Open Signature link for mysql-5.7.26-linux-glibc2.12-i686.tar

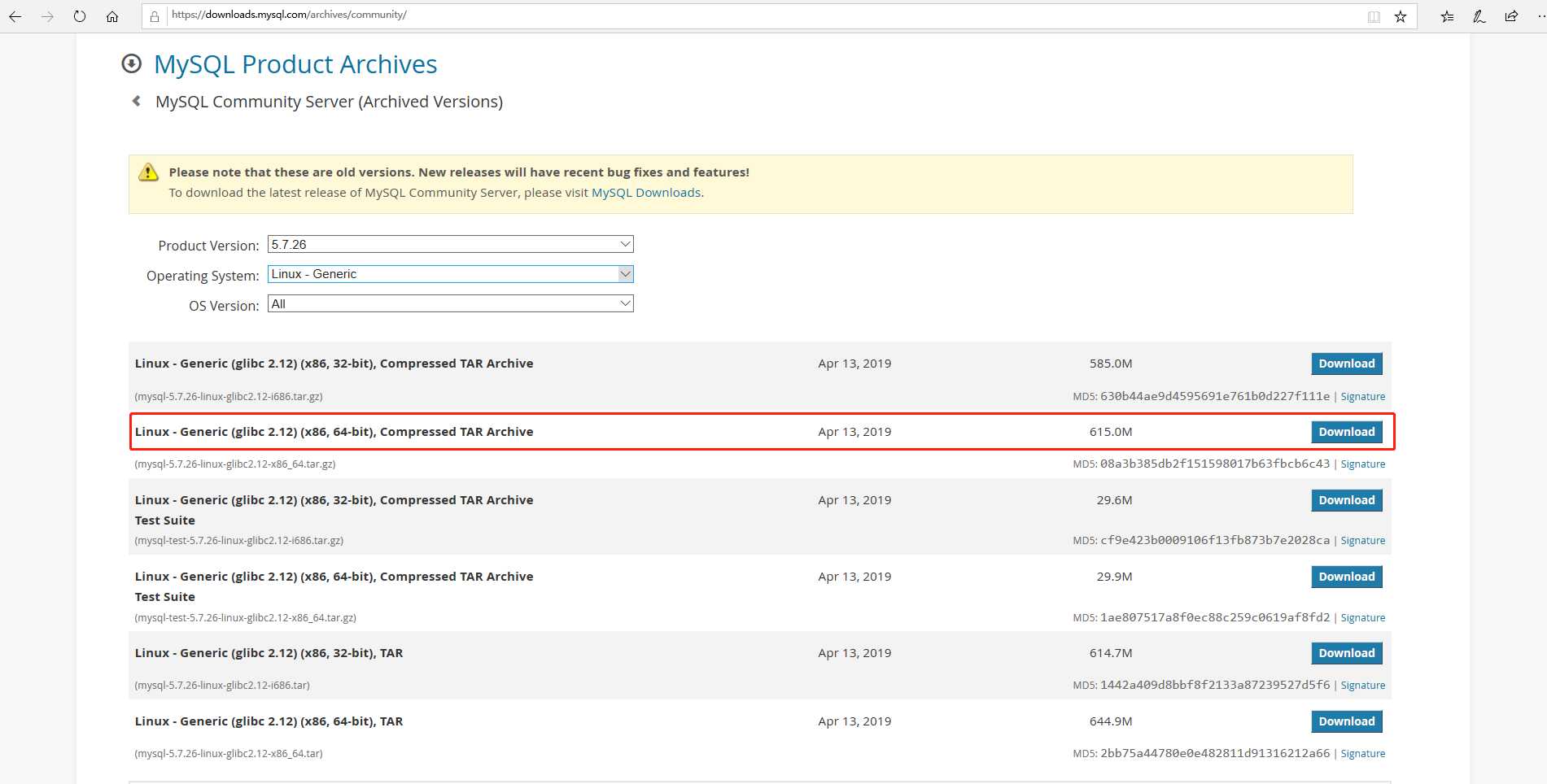tap(1363, 686)
